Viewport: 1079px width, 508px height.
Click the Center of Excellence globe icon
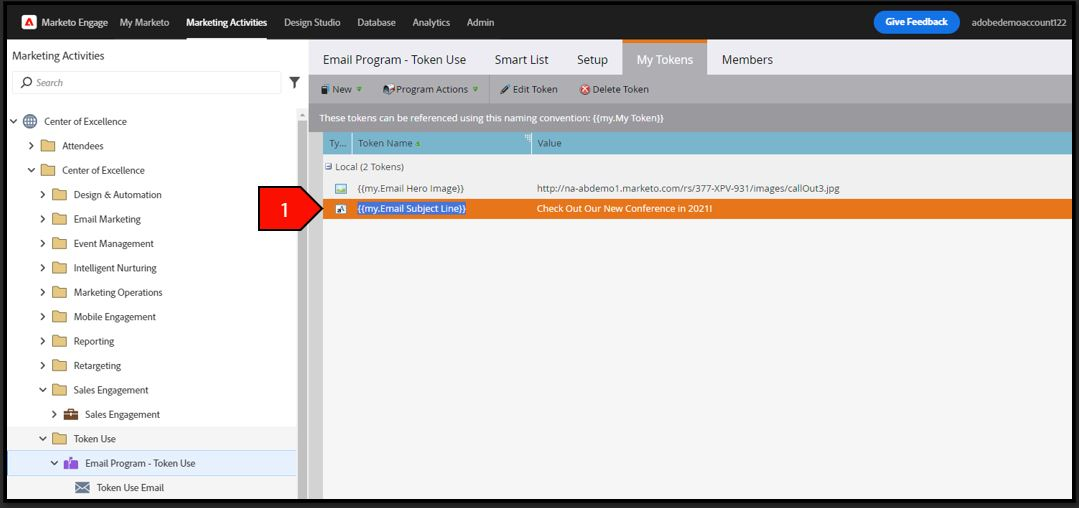tap(30, 122)
